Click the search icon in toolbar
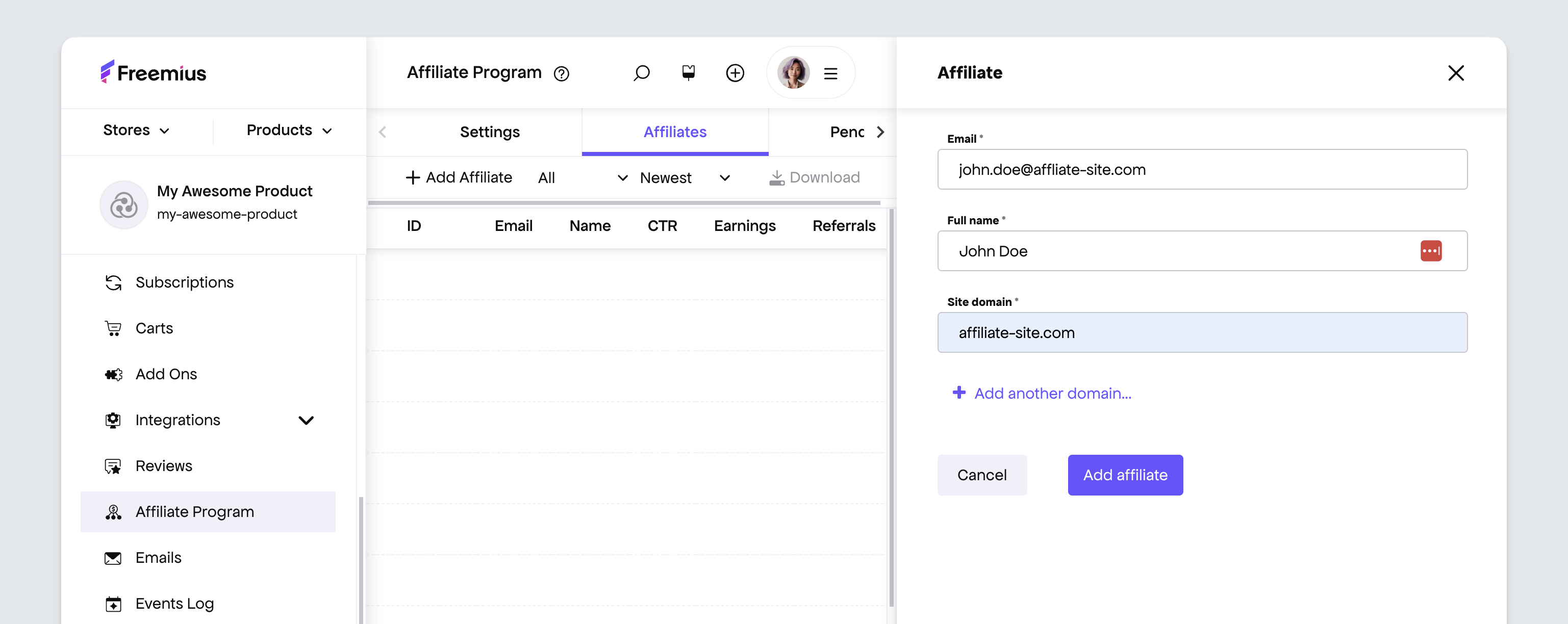This screenshot has height=624, width=1568. (640, 72)
